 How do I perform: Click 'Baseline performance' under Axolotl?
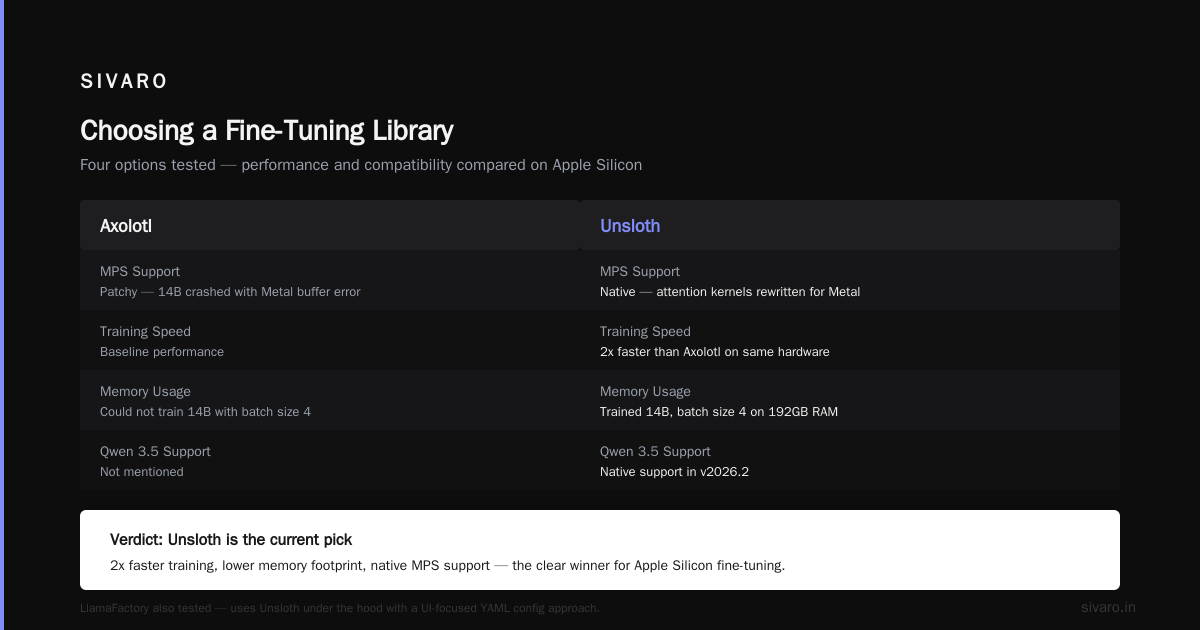(x=162, y=352)
